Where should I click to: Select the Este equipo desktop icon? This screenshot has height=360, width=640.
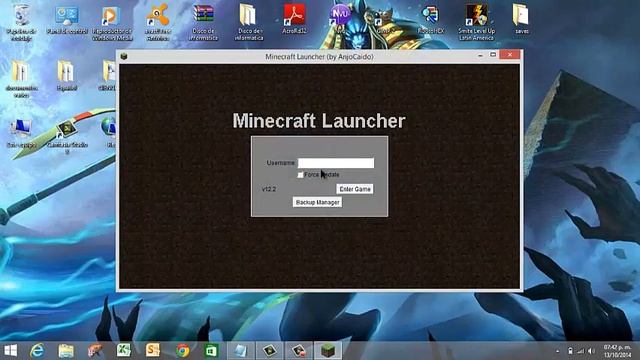(x=21, y=133)
